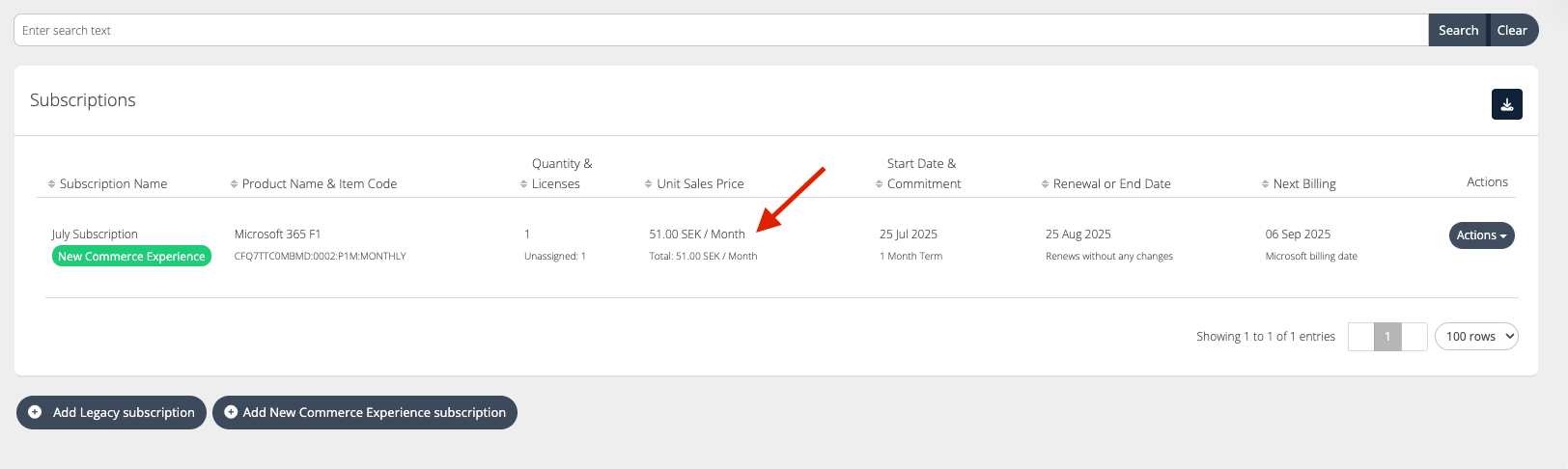Open the July Subscription name entry
This screenshot has height=469, width=1568.
click(x=95, y=234)
